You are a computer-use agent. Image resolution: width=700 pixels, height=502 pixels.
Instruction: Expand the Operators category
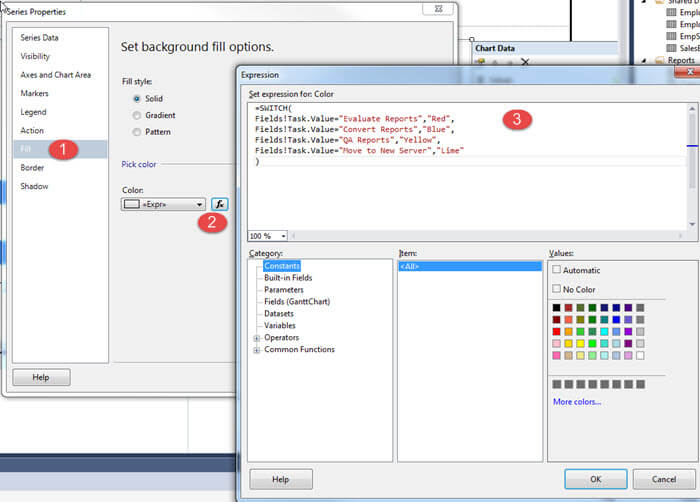click(x=257, y=338)
